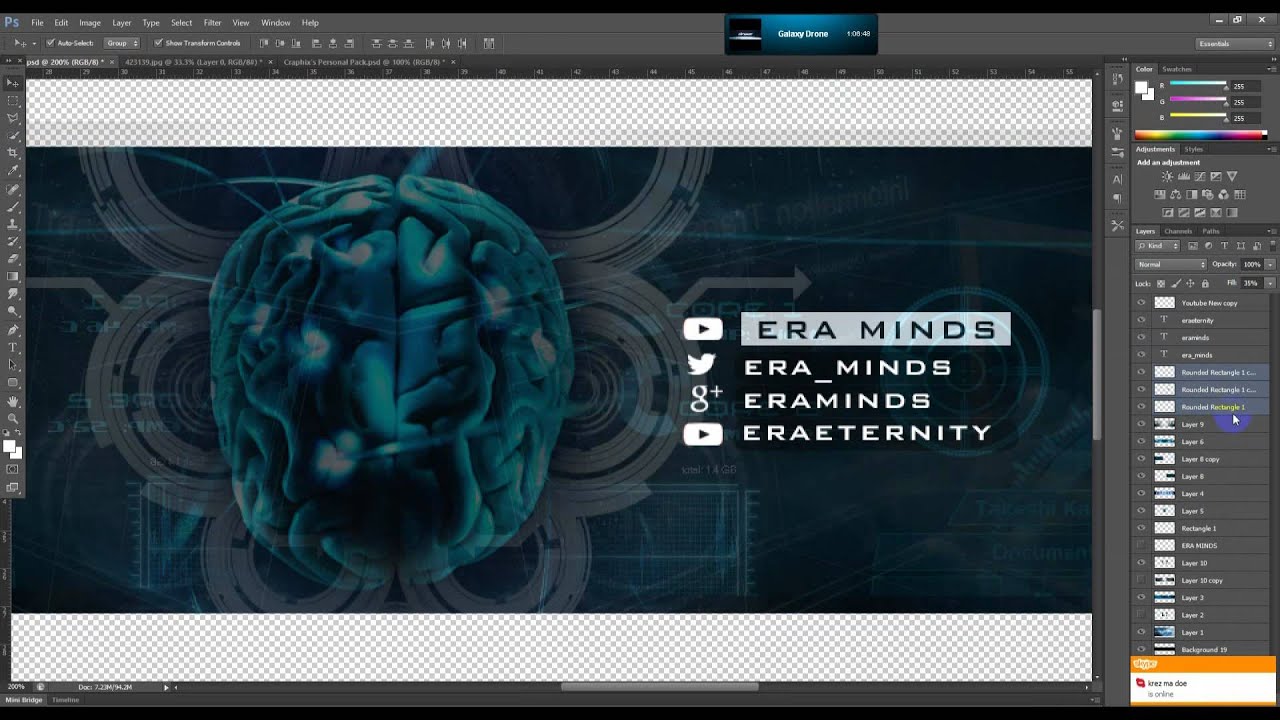This screenshot has height=720, width=1280.
Task: Switch to Graphix's Personal Pack.psd tab
Action: pyautogui.click(x=364, y=62)
